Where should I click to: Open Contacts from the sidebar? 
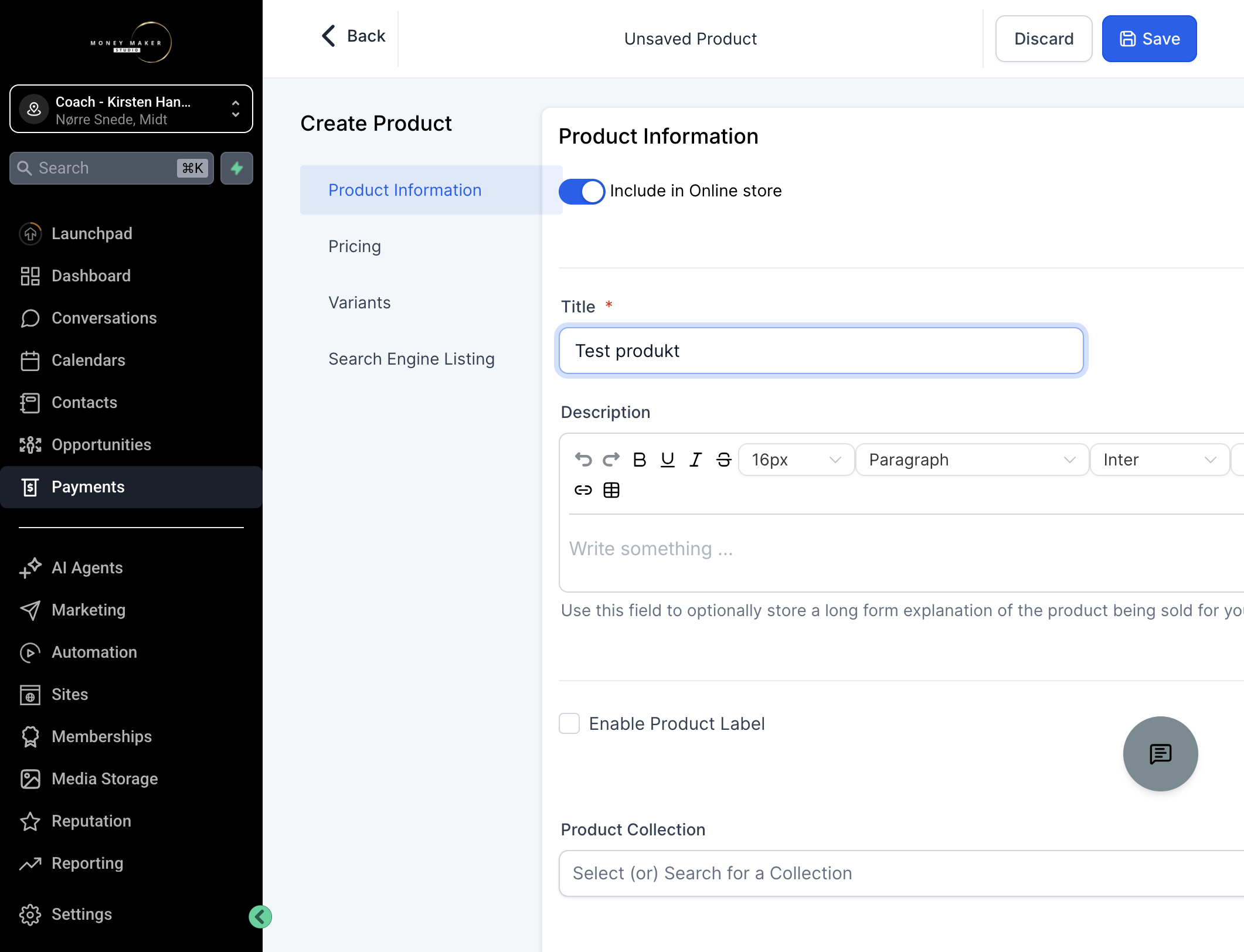[131, 403]
